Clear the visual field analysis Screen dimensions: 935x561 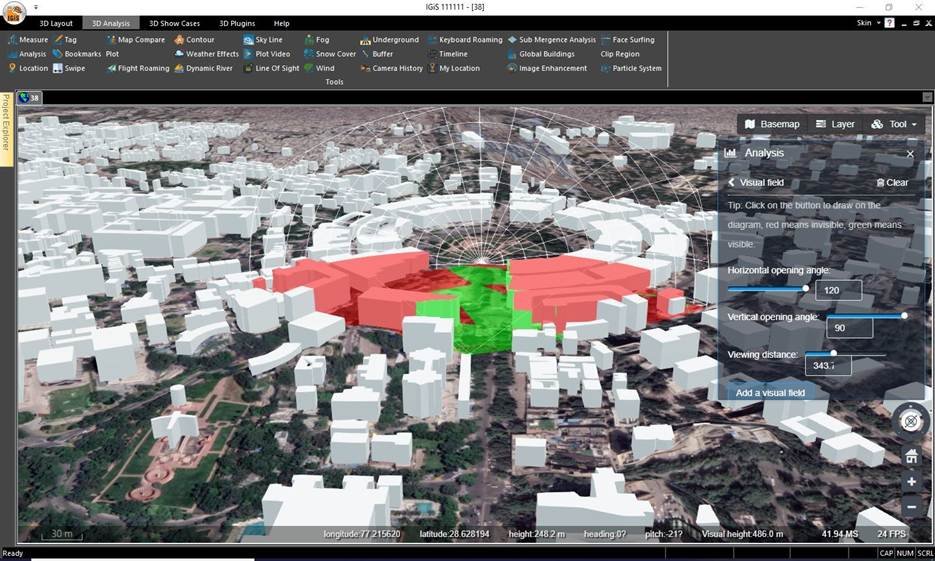click(x=892, y=182)
